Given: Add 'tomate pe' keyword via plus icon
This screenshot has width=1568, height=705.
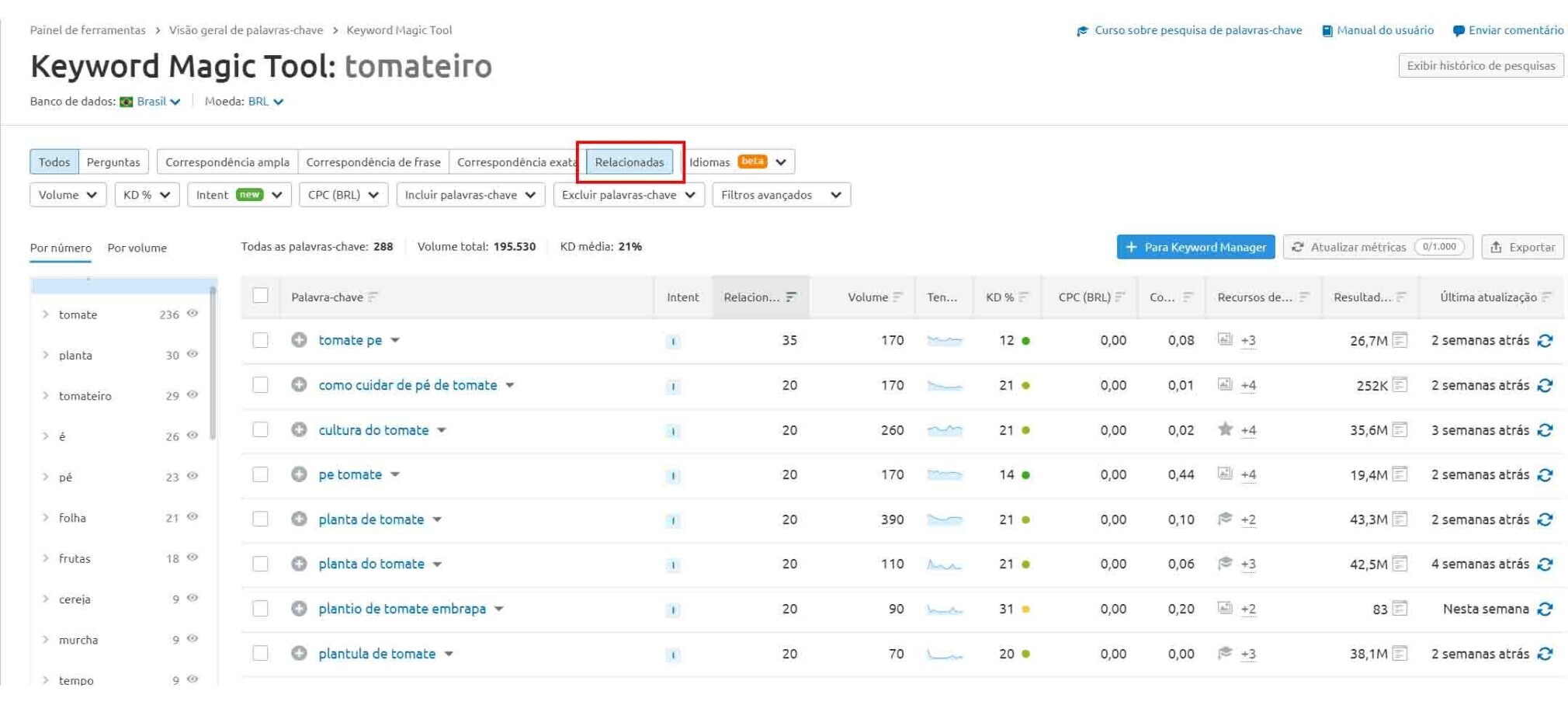Looking at the screenshot, I should click(299, 340).
